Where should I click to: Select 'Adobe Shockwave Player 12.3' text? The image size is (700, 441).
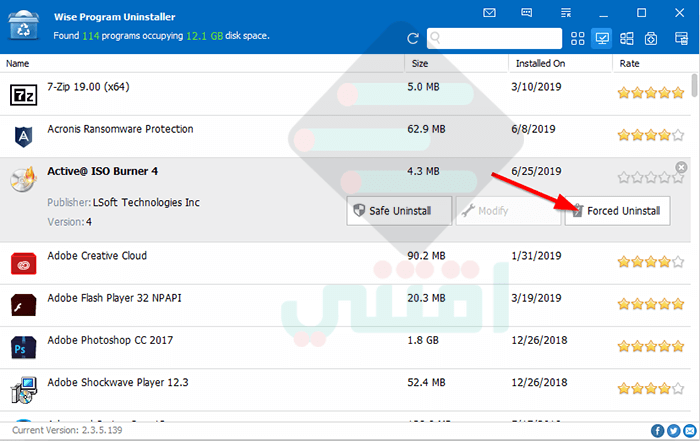click(x=118, y=383)
